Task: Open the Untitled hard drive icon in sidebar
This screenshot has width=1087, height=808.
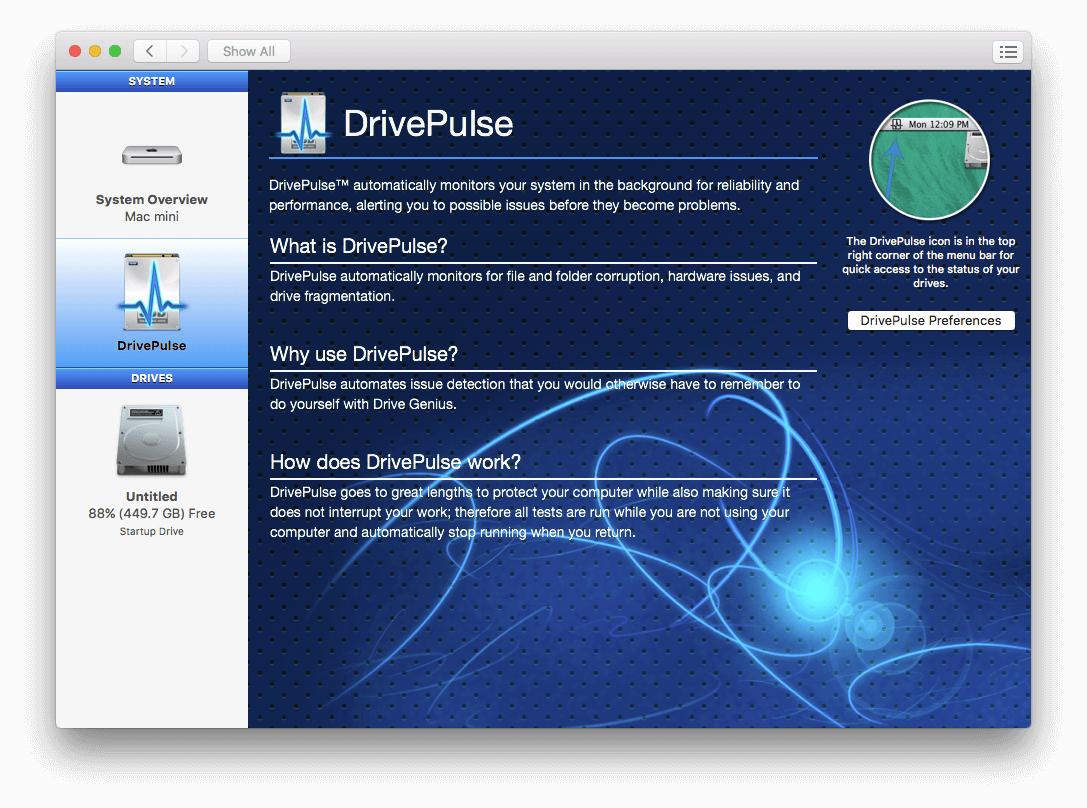Action: pos(151,438)
